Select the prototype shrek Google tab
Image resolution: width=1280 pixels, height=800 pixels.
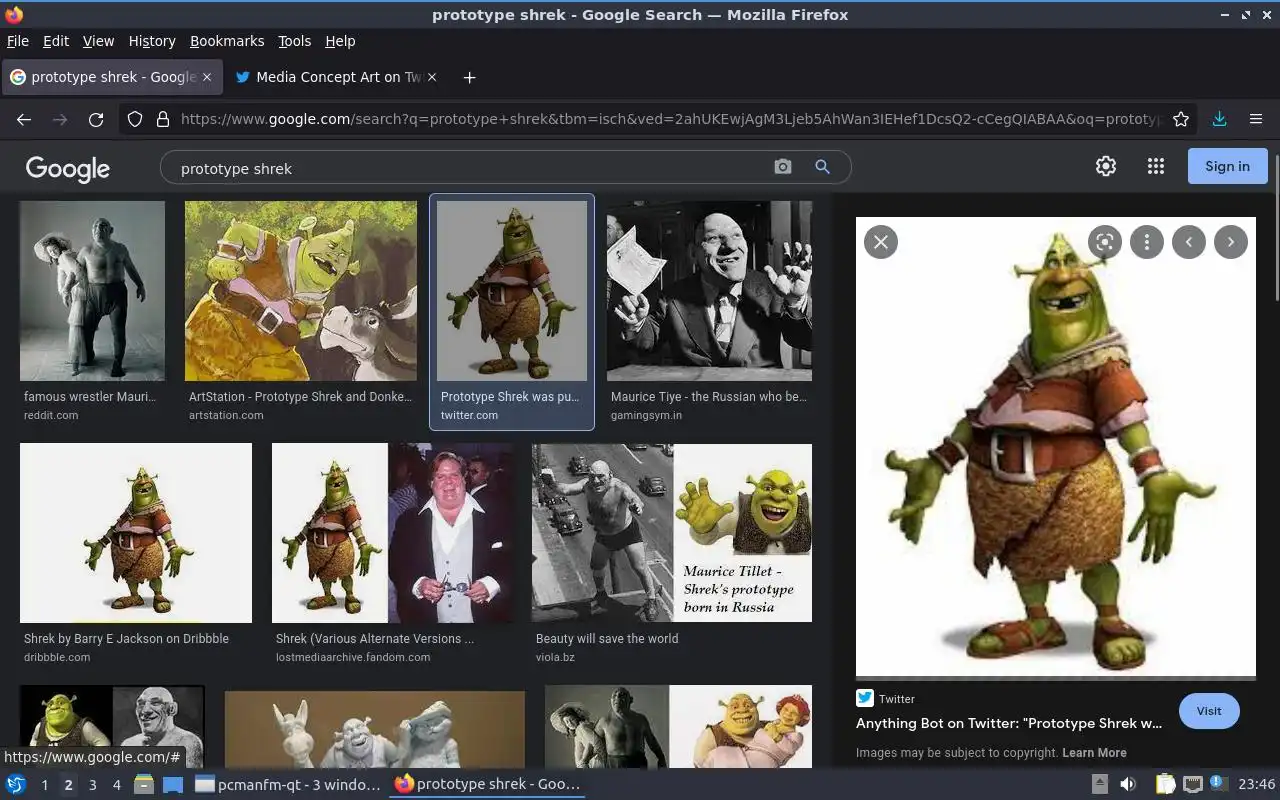110,77
